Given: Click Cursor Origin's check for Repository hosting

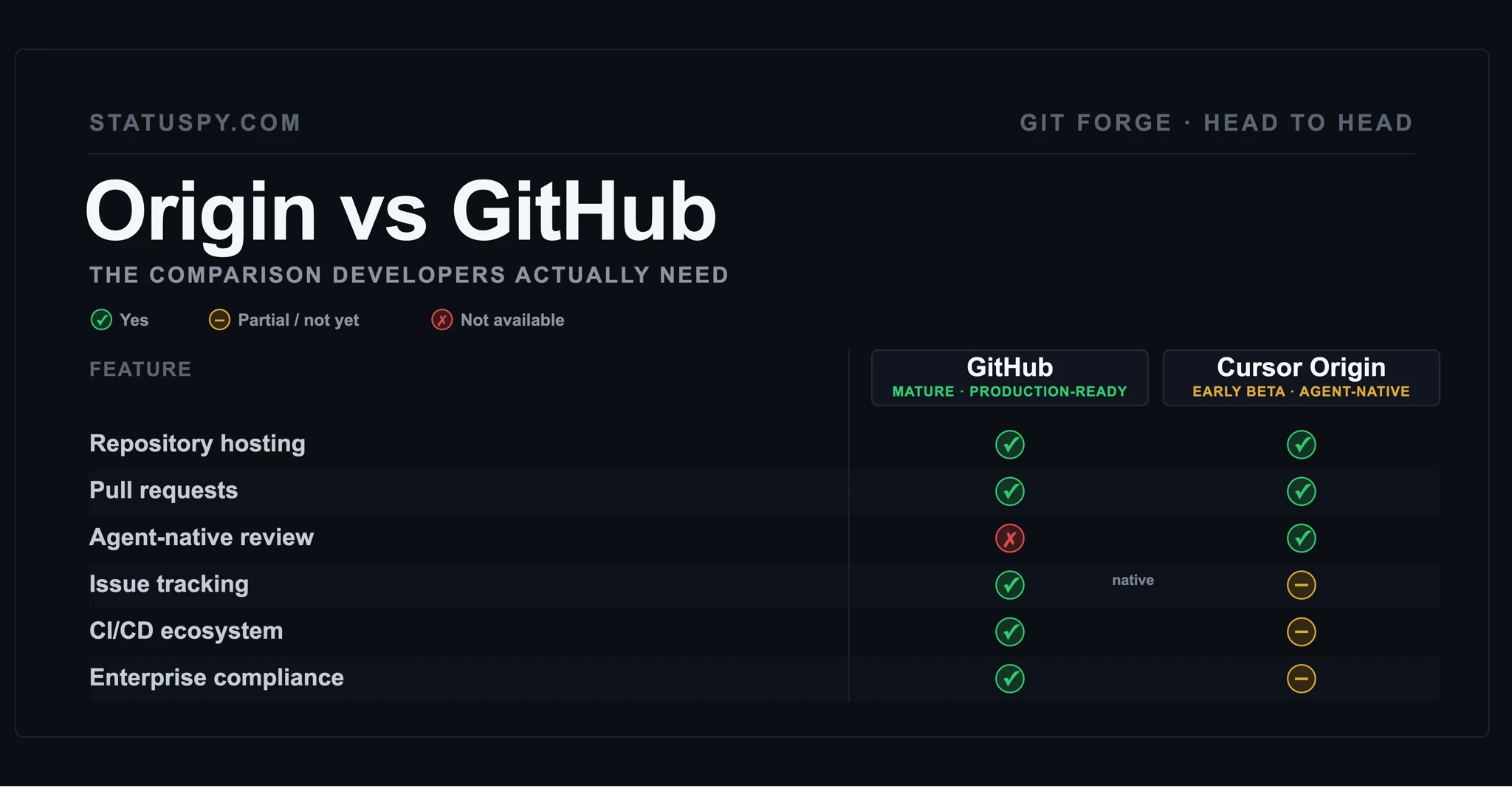Looking at the screenshot, I should 1302,445.
